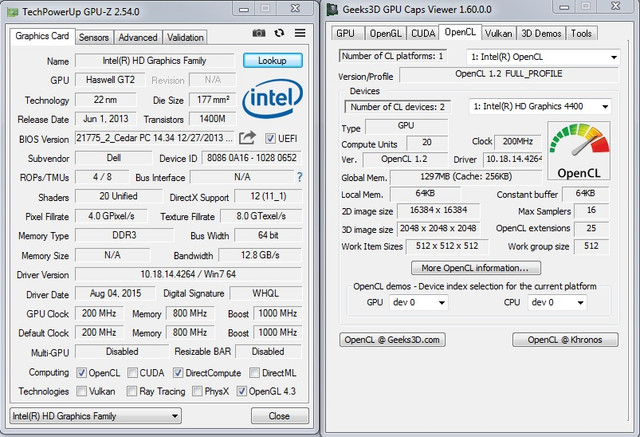The image size is (640, 437).
Task: Switch to the Sensors tab
Action: 94,38
